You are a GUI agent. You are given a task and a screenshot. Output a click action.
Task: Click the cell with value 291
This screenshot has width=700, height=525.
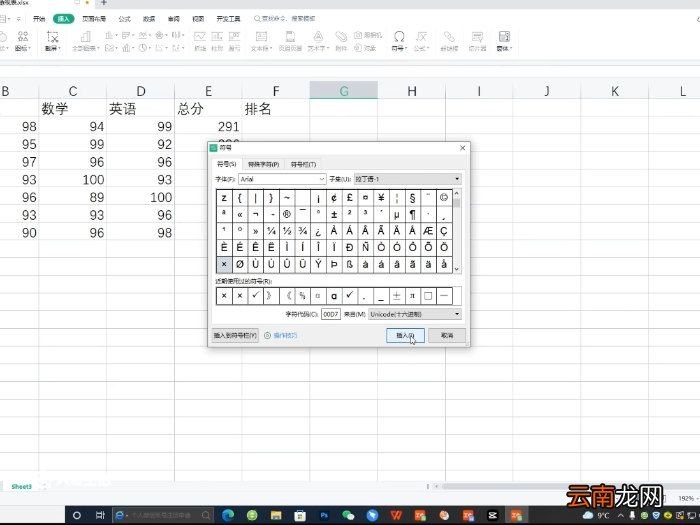(x=208, y=126)
